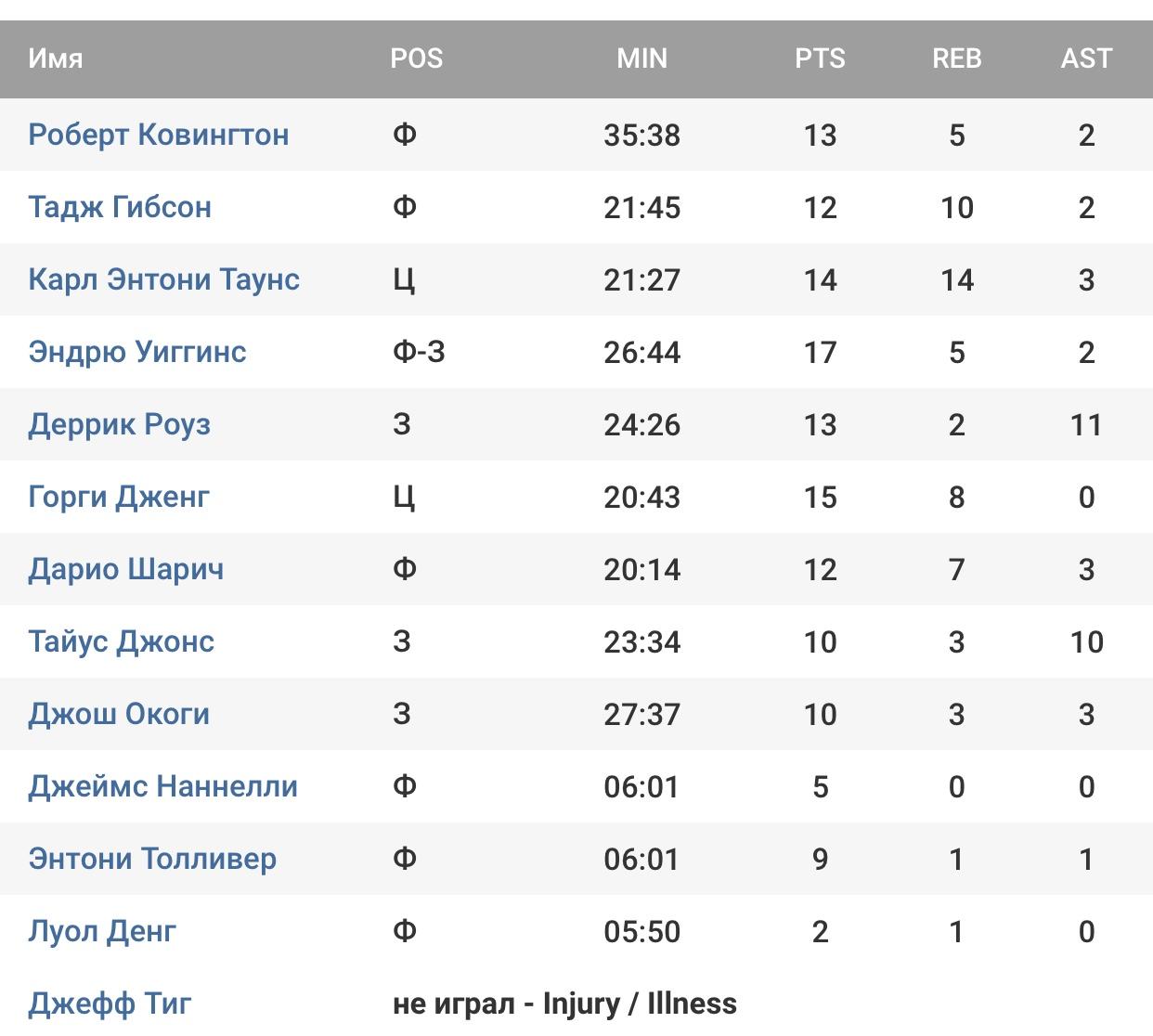Open Эндрю Уиггинс player page

tap(137, 352)
